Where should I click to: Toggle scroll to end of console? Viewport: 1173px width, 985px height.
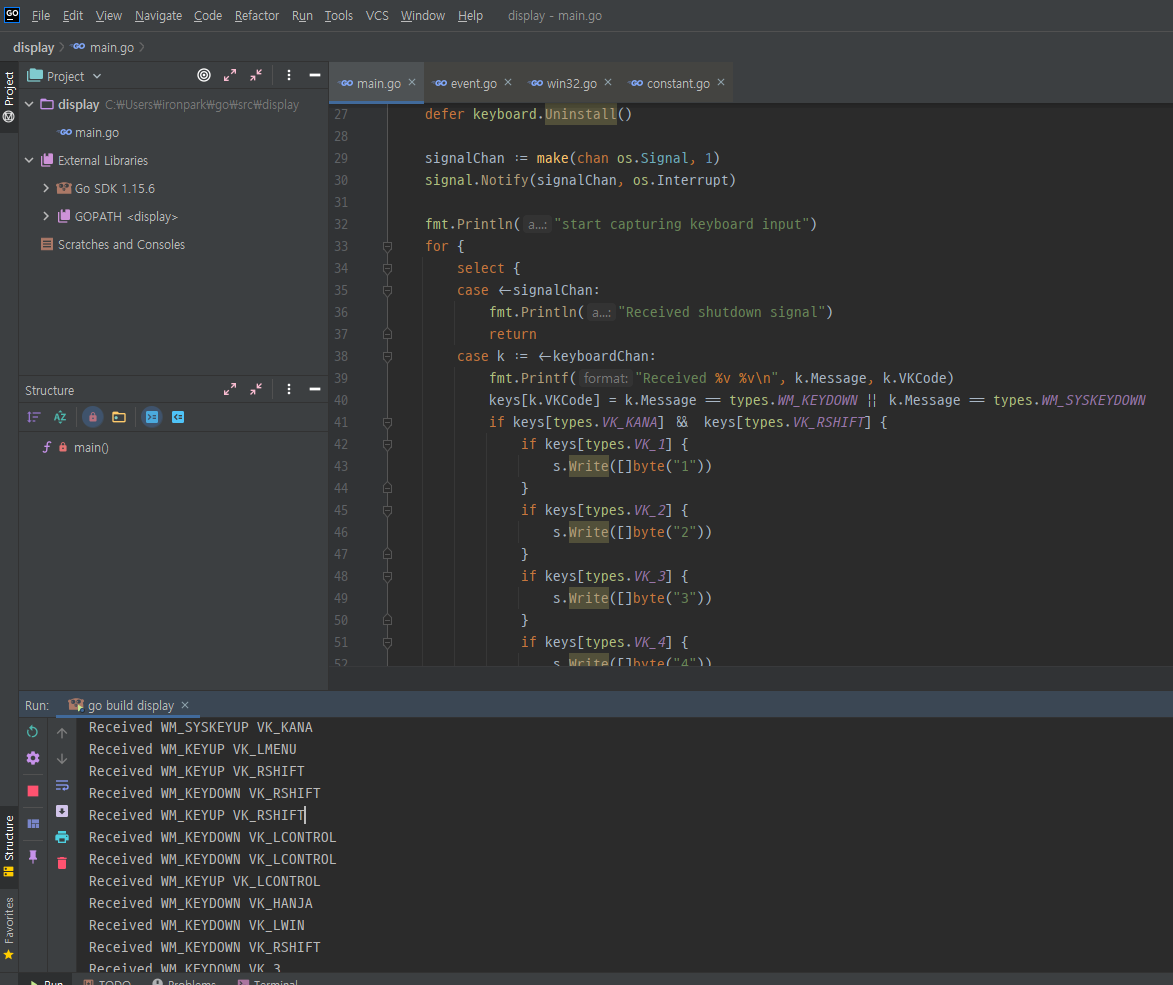[62, 811]
